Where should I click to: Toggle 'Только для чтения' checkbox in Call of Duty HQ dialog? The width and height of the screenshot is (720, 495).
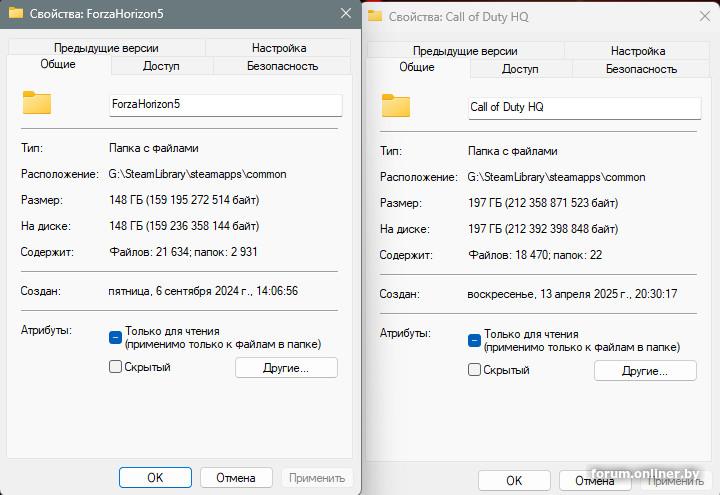(474, 341)
